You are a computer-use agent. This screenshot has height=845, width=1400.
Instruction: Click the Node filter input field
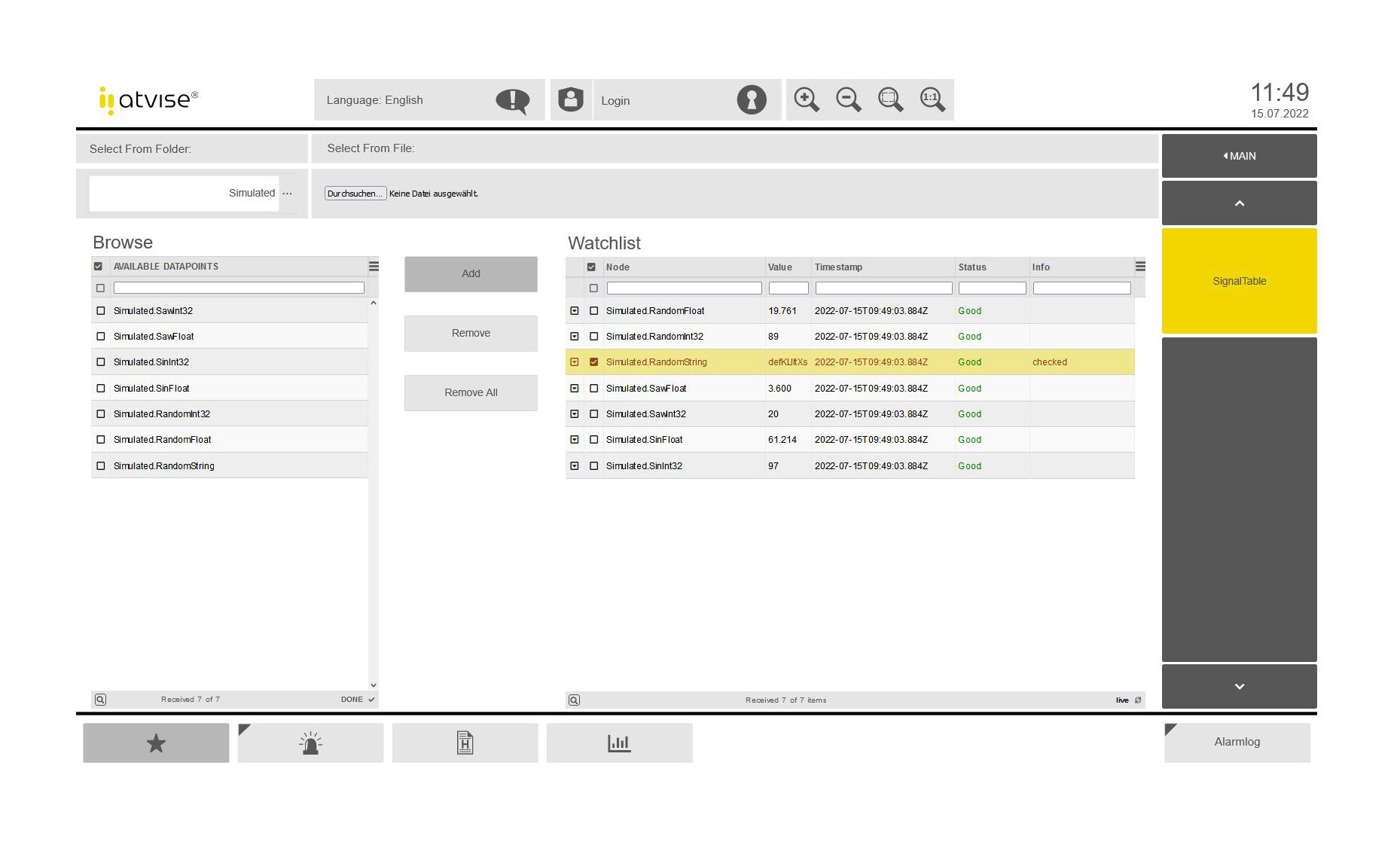(x=684, y=288)
